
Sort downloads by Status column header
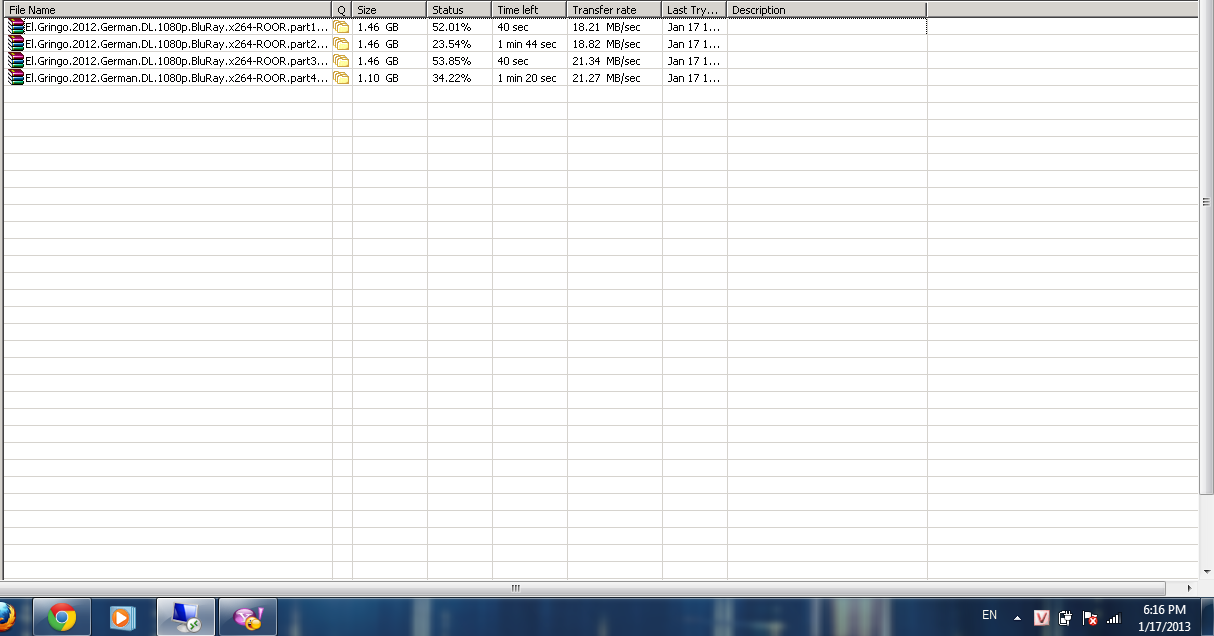point(460,10)
